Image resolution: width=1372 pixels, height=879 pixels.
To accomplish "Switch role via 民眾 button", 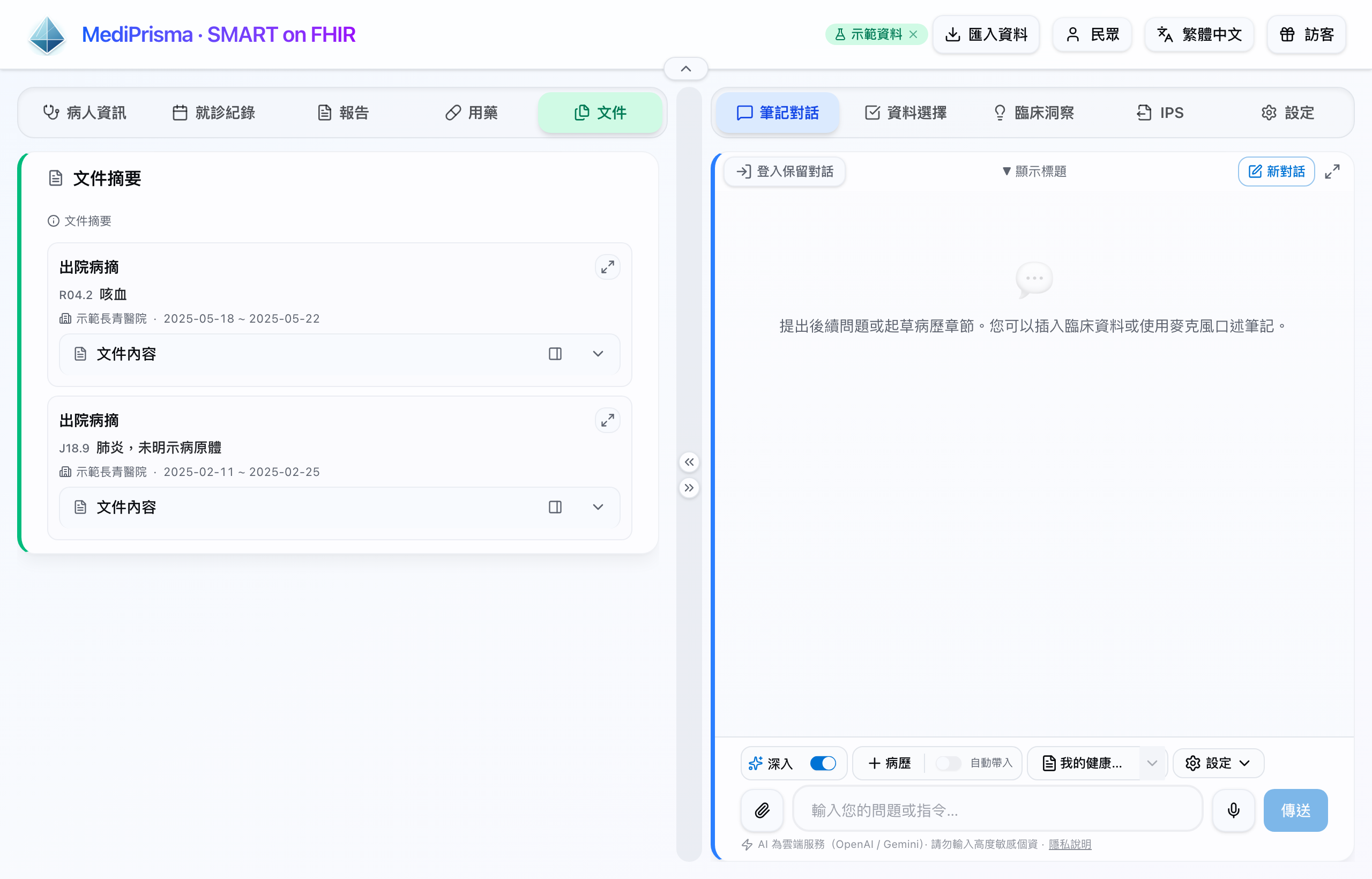I will point(1092,34).
